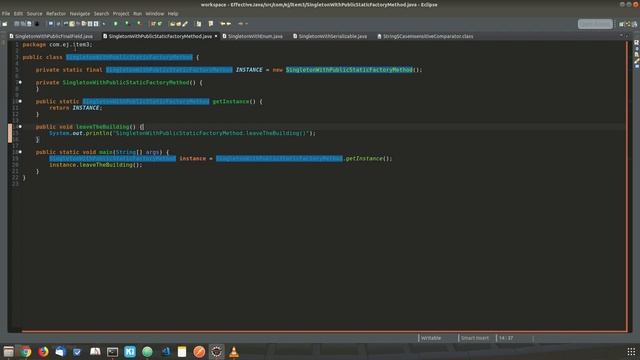This screenshot has width=640, height=360.
Task: Open the applications grid at taskbar right
Action: pos(631,351)
